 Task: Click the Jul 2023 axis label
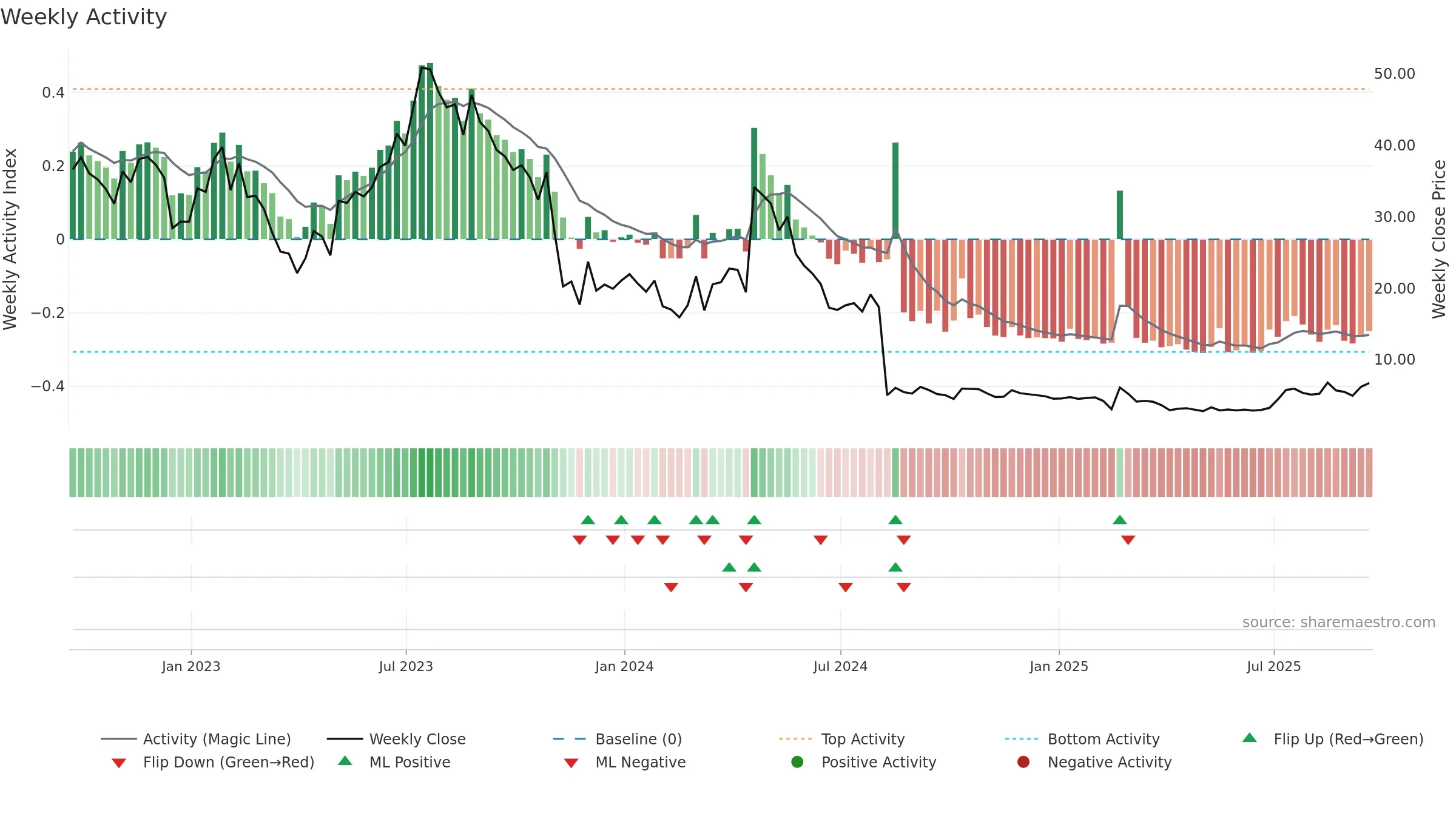(x=406, y=666)
